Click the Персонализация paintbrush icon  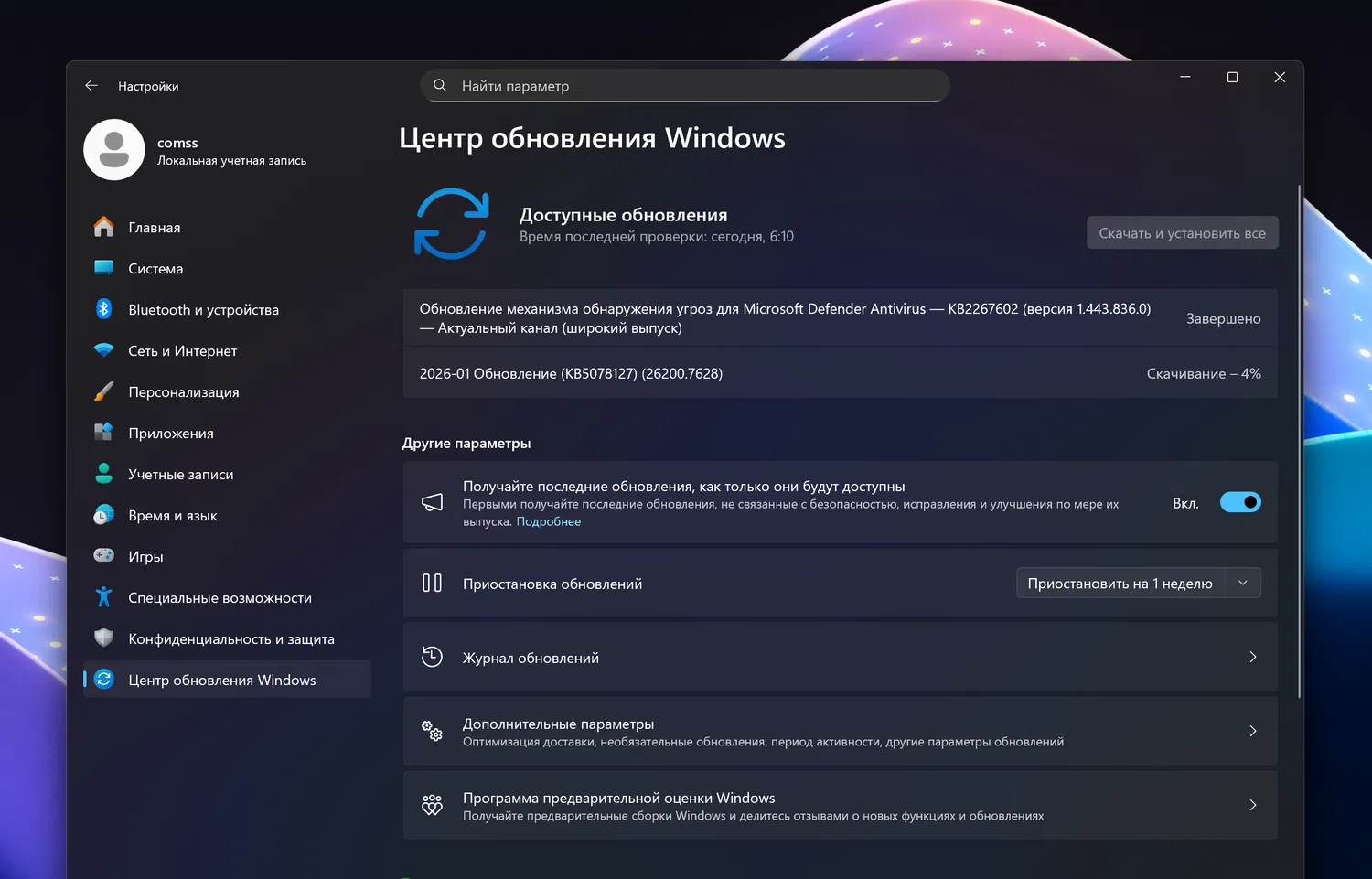pos(104,391)
